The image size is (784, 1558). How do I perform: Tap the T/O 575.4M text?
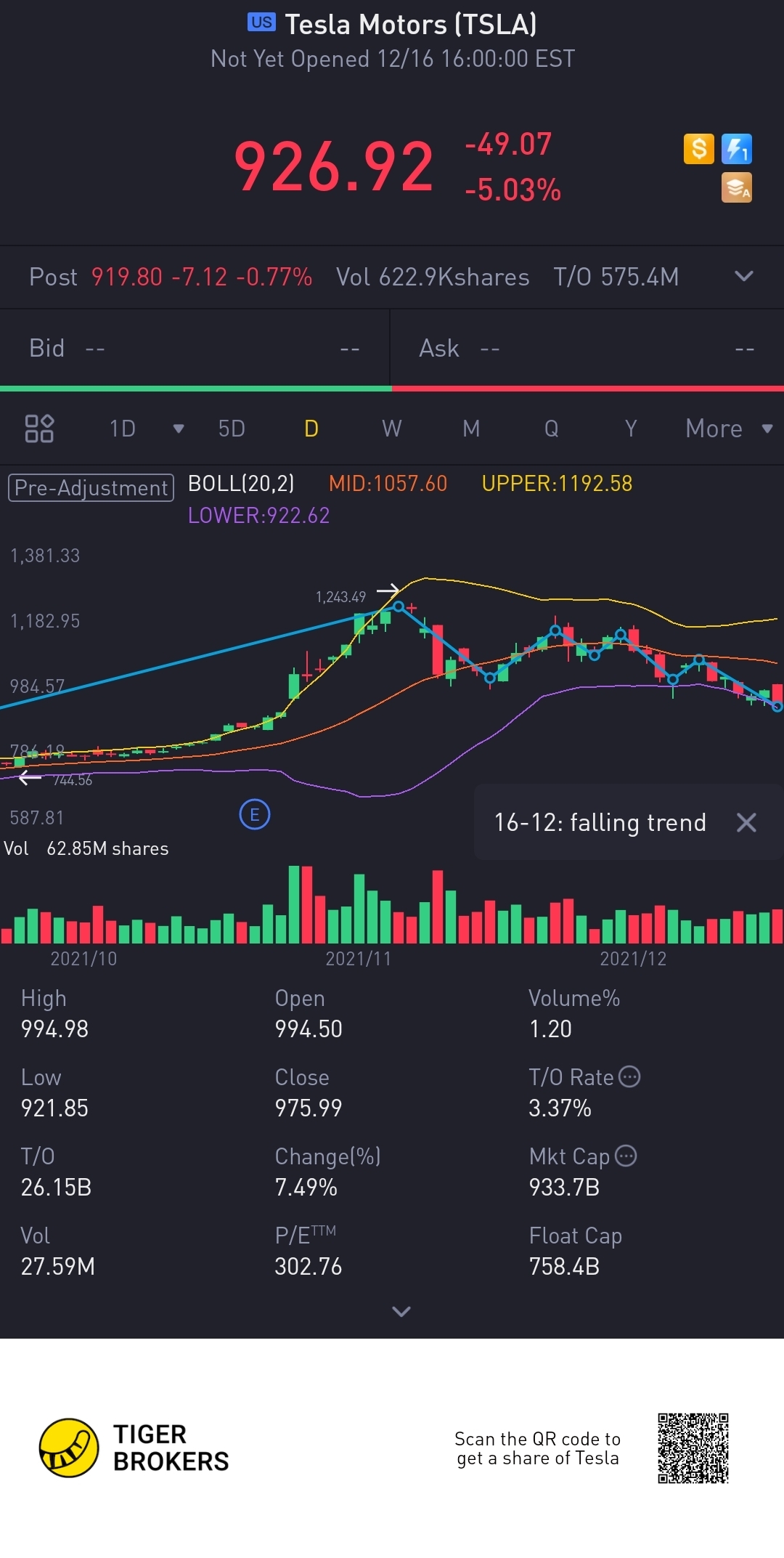[x=616, y=277]
